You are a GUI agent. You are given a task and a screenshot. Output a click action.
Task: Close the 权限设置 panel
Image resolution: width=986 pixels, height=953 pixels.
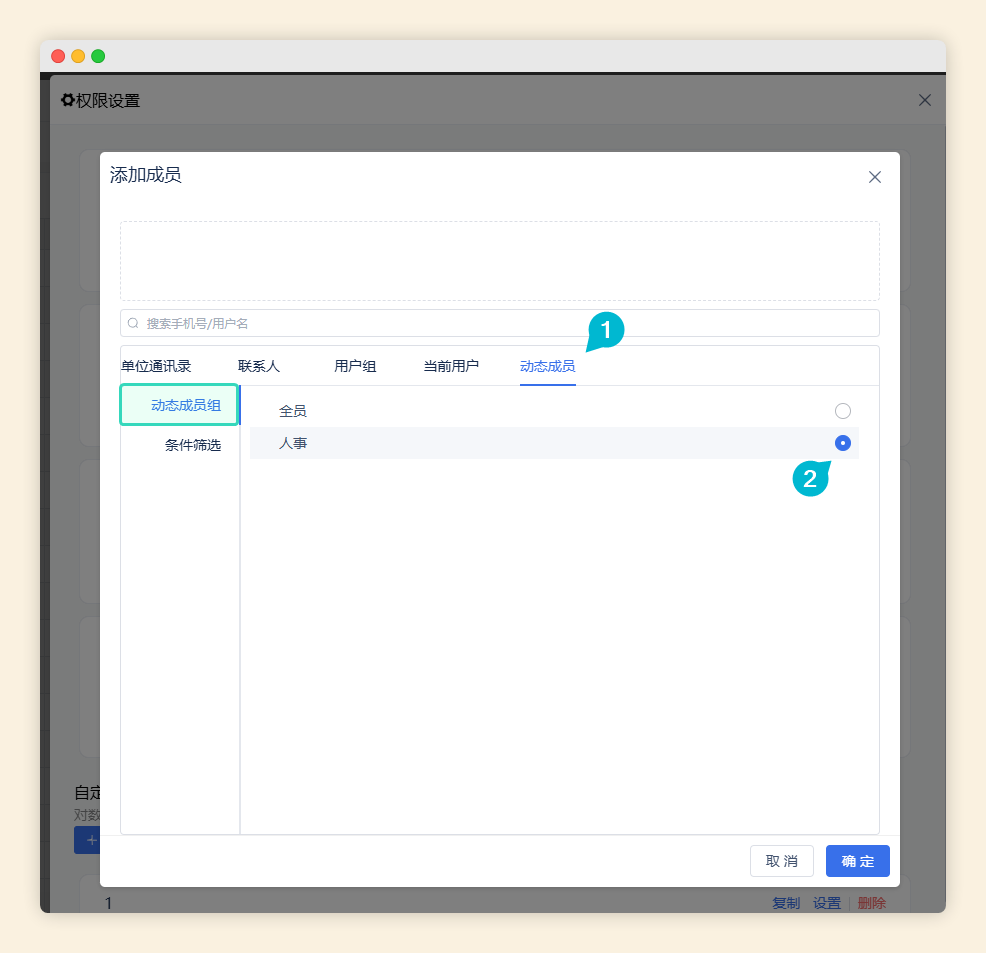coord(924,100)
